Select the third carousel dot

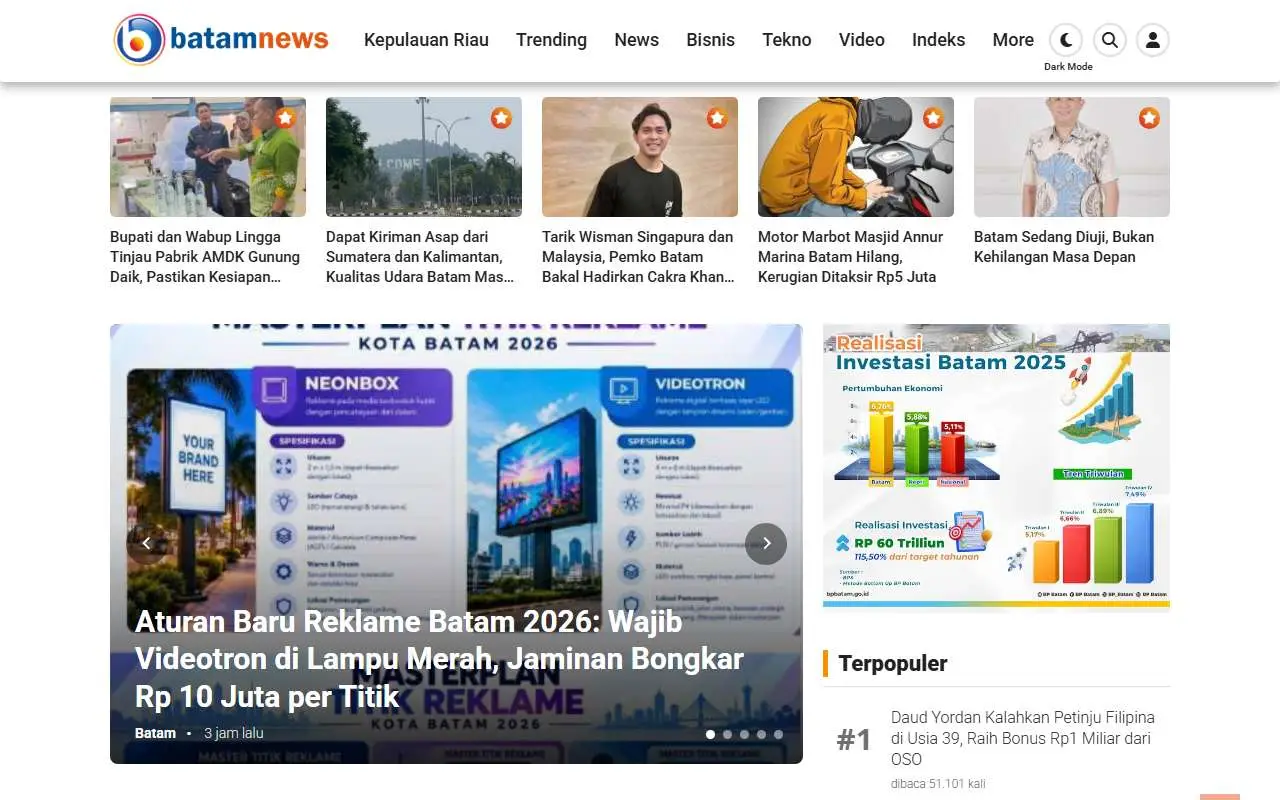[x=744, y=734]
